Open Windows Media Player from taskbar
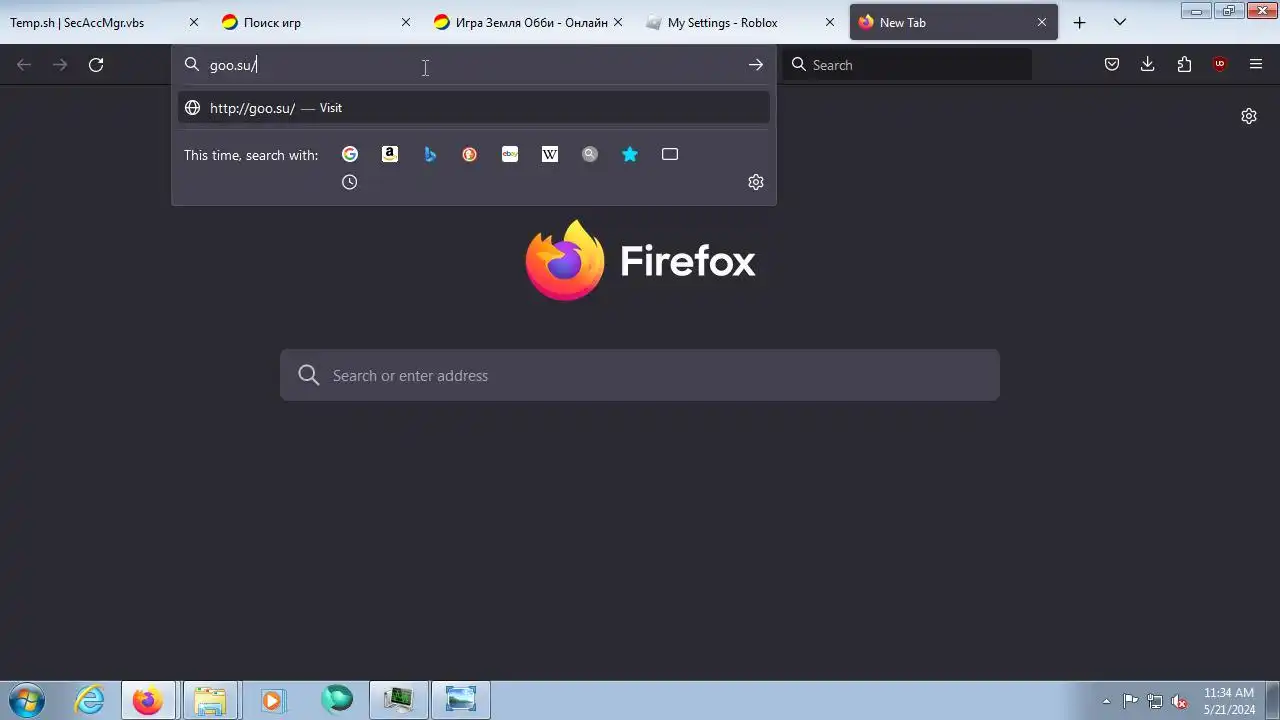Image resolution: width=1280 pixels, height=720 pixels. [272, 700]
